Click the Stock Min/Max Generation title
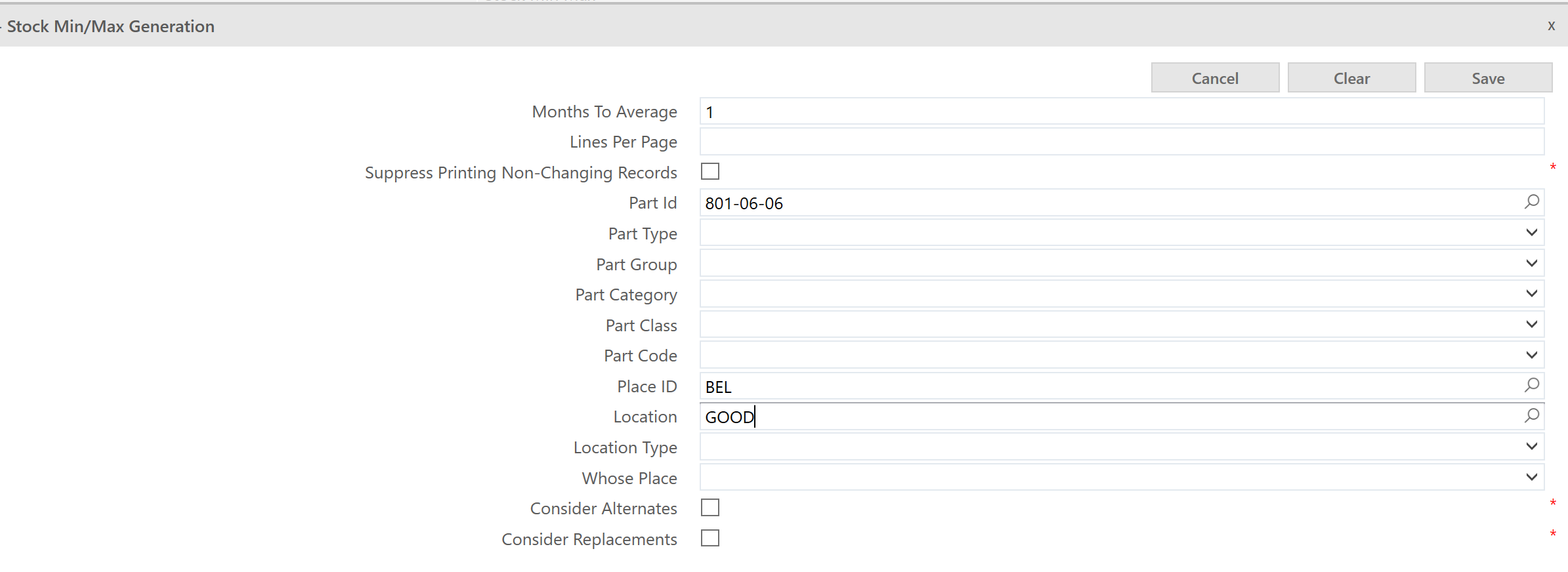The height and width of the screenshot is (572, 1568). [111, 26]
